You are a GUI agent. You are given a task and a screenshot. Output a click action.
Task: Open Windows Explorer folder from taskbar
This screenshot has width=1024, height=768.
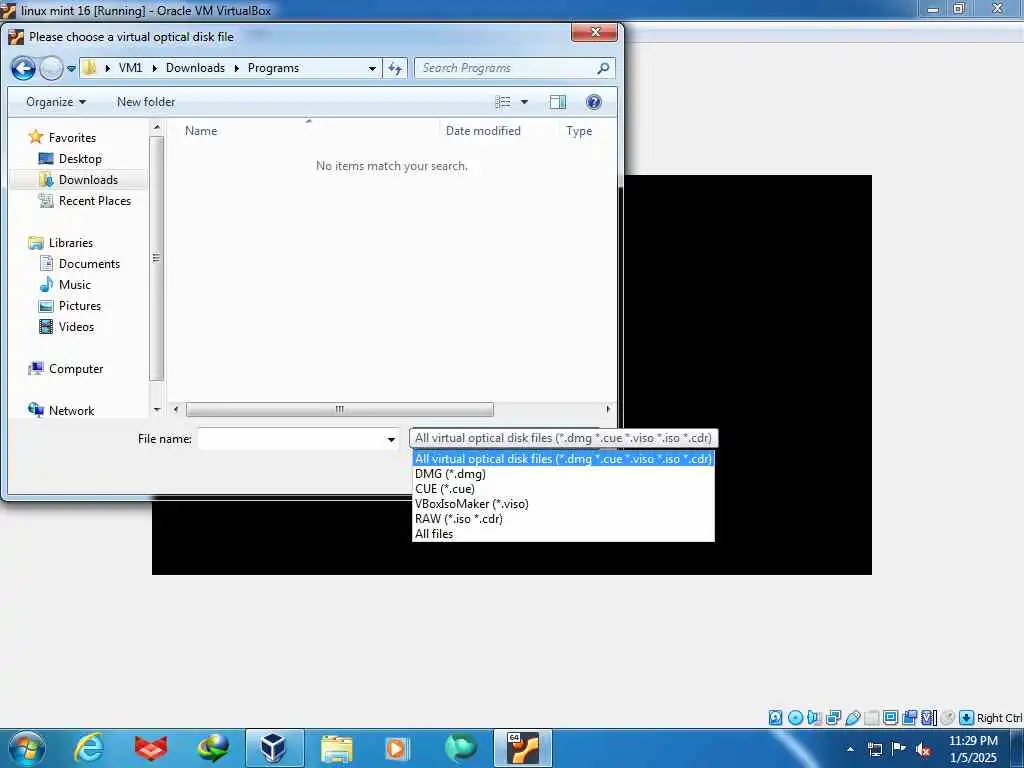point(336,749)
